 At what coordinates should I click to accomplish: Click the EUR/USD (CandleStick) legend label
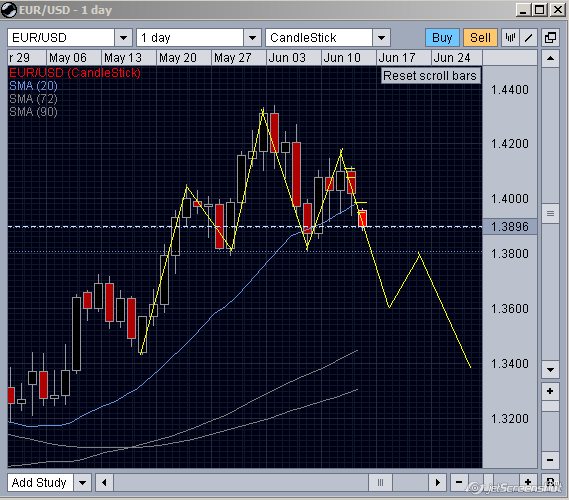(75, 73)
